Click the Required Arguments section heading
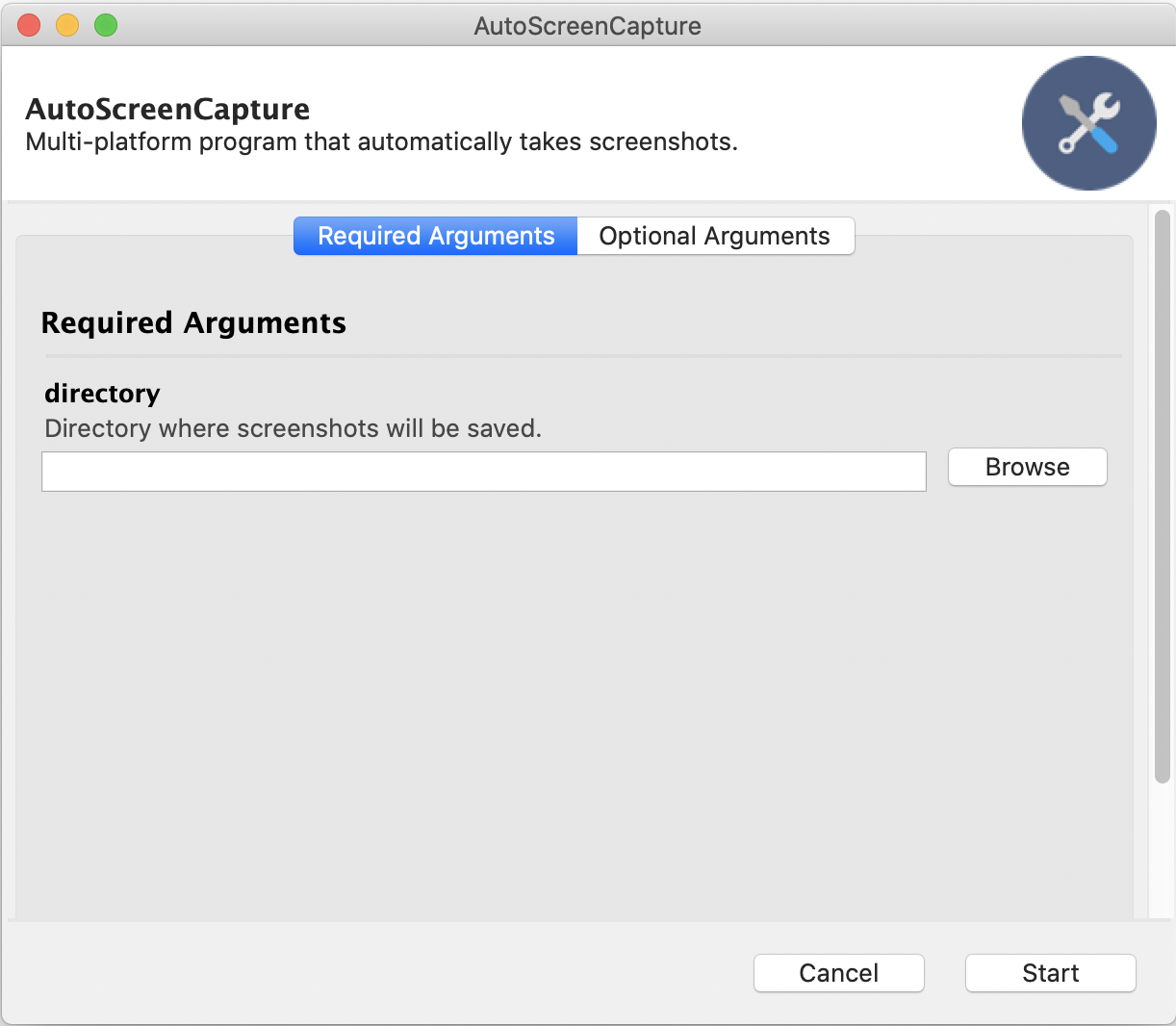 192,322
